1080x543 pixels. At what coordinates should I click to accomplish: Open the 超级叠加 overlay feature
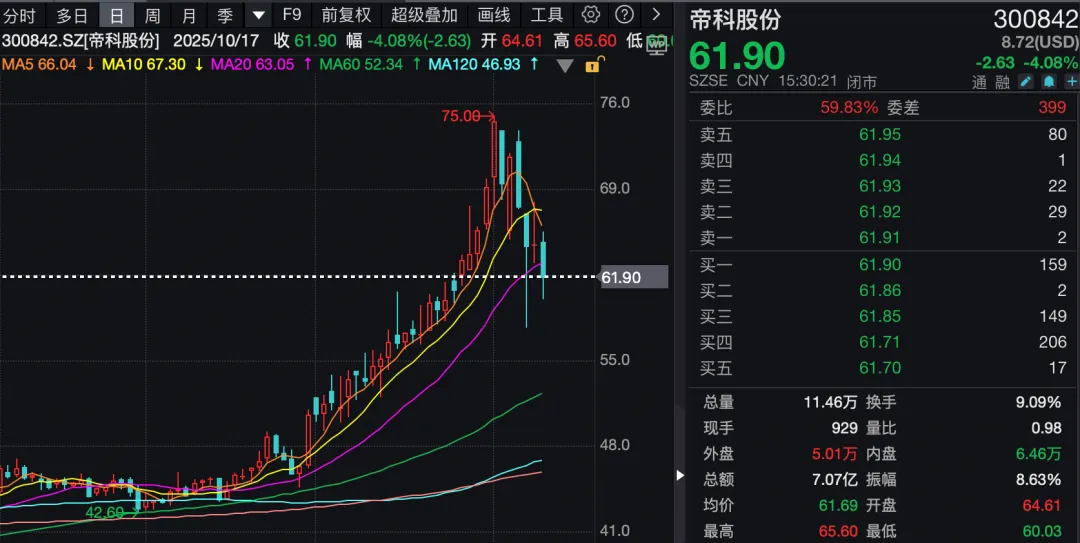pyautogui.click(x=424, y=15)
